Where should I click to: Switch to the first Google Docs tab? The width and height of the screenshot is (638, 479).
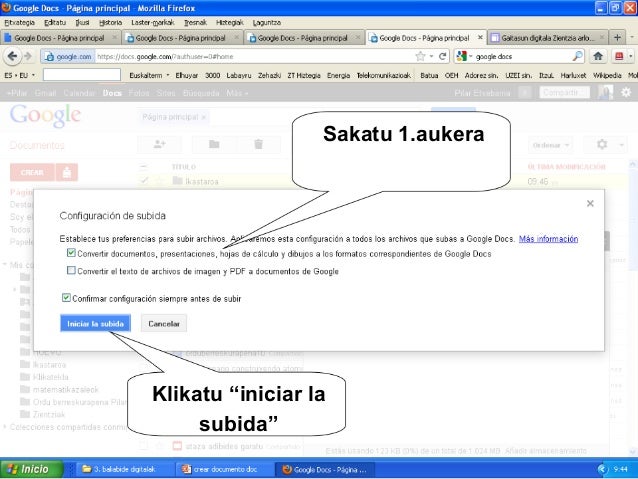coord(60,38)
